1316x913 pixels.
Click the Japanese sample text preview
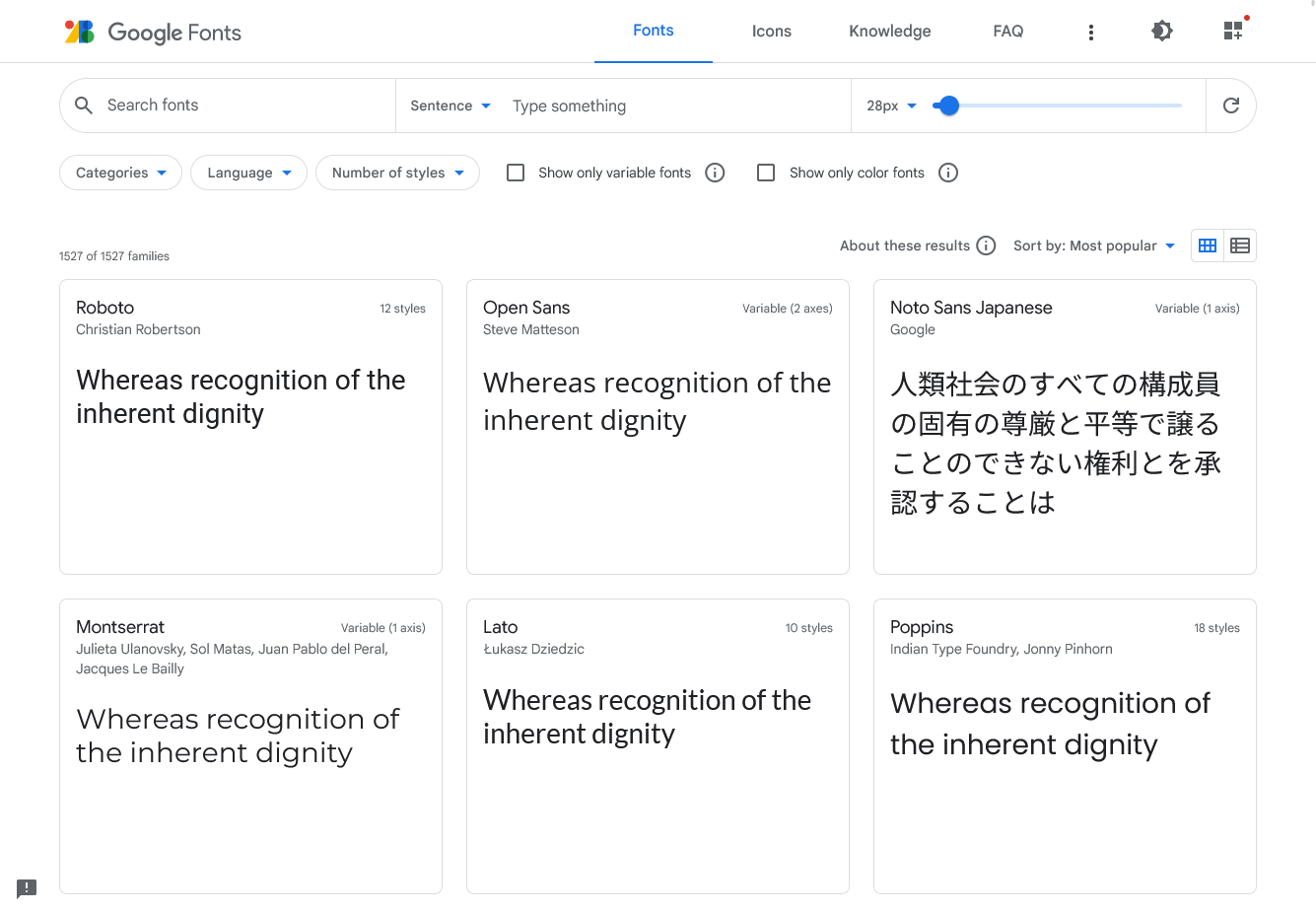click(x=1056, y=444)
